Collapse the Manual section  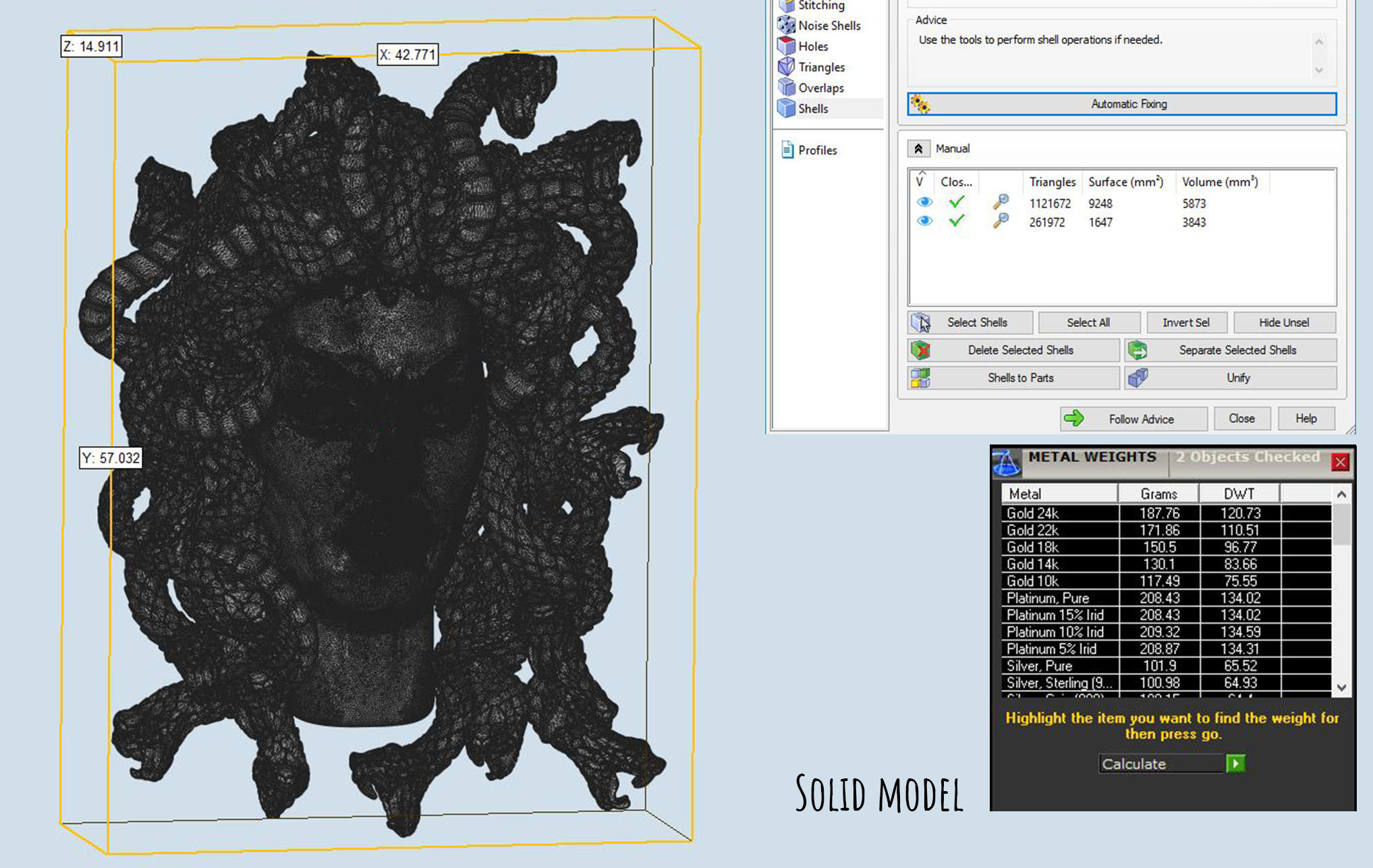(918, 148)
